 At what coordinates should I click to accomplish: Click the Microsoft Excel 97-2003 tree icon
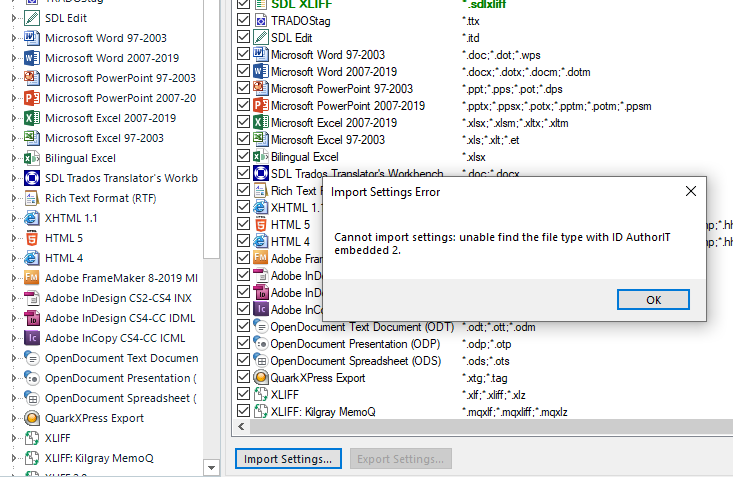tap(32, 138)
